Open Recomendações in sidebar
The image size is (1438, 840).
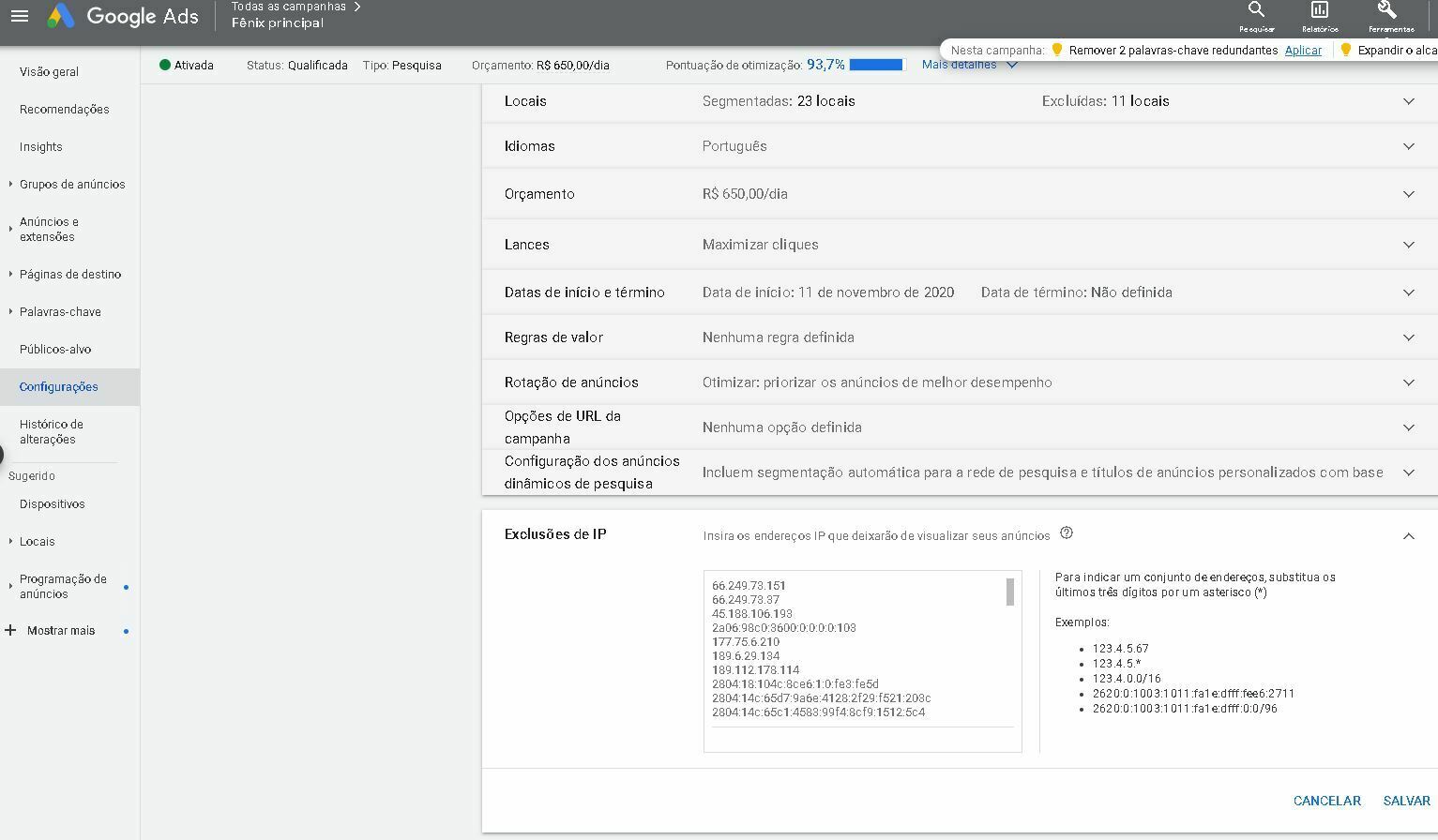64,109
